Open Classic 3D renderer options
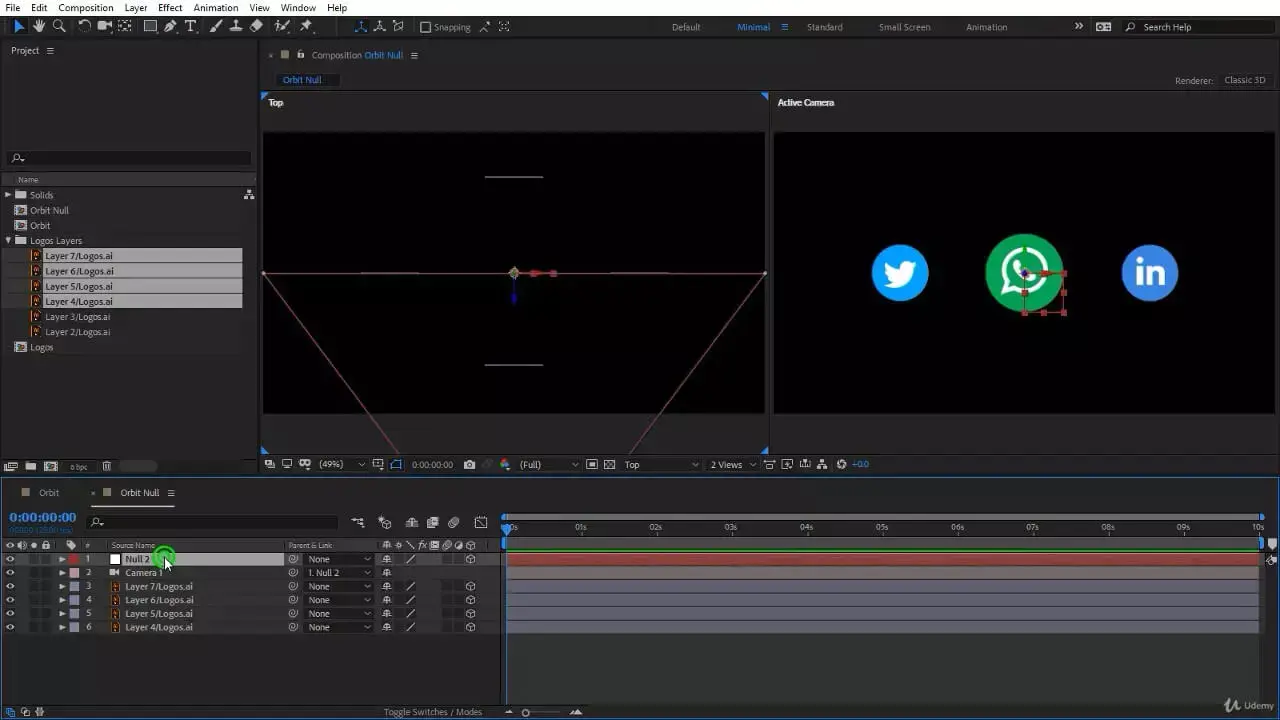1280x720 pixels. pyautogui.click(x=1244, y=80)
